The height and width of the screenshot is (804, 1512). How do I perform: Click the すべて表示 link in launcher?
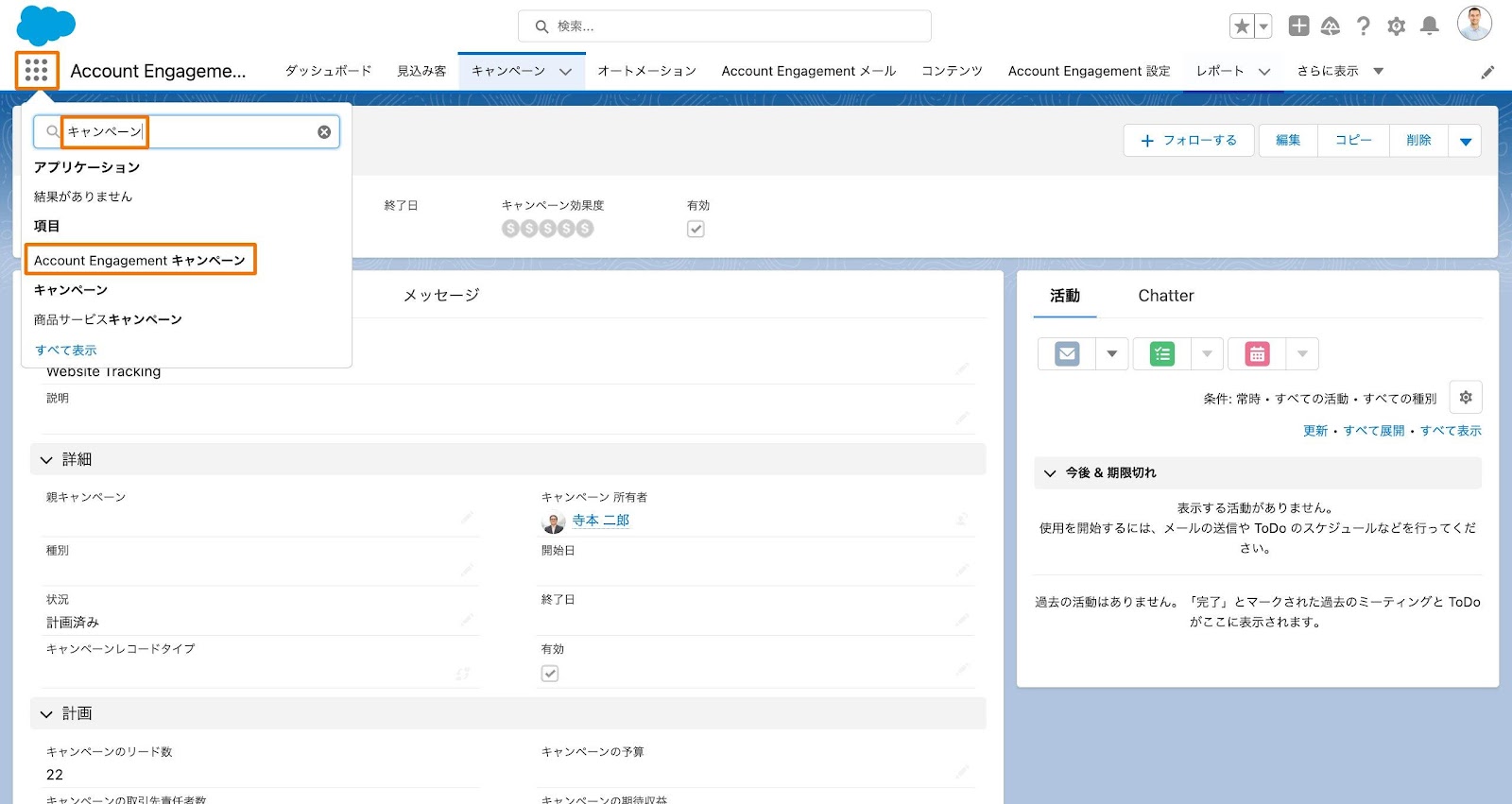65,351
